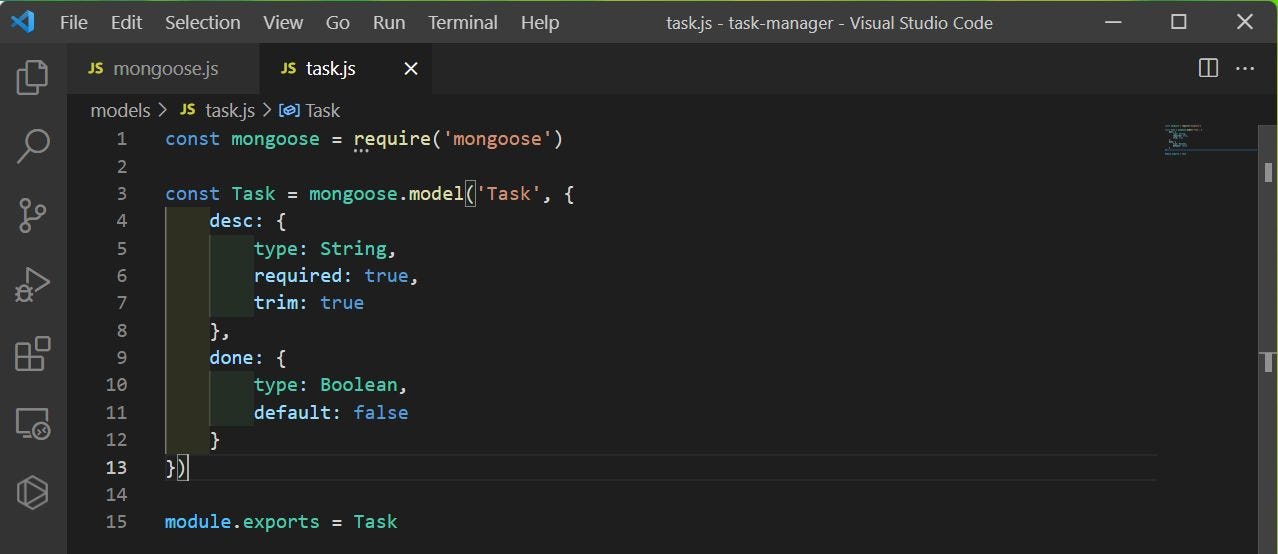Click Boolean type on line 10
The height and width of the screenshot is (554, 1278).
coord(359,385)
